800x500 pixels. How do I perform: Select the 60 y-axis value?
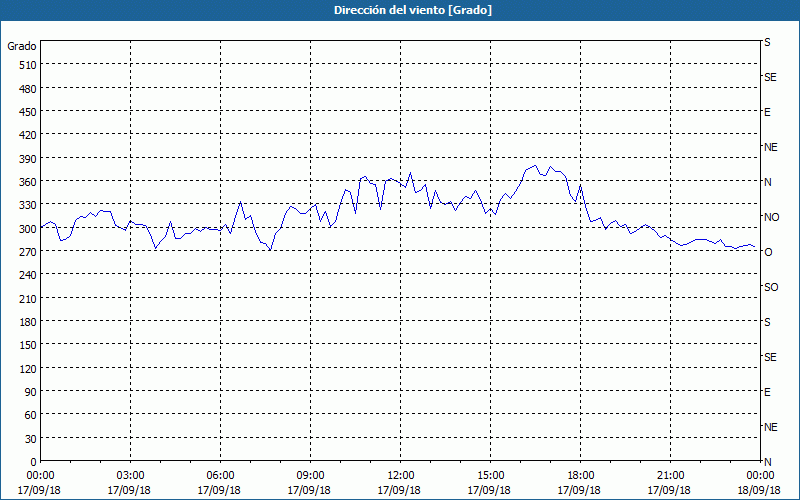31,415
